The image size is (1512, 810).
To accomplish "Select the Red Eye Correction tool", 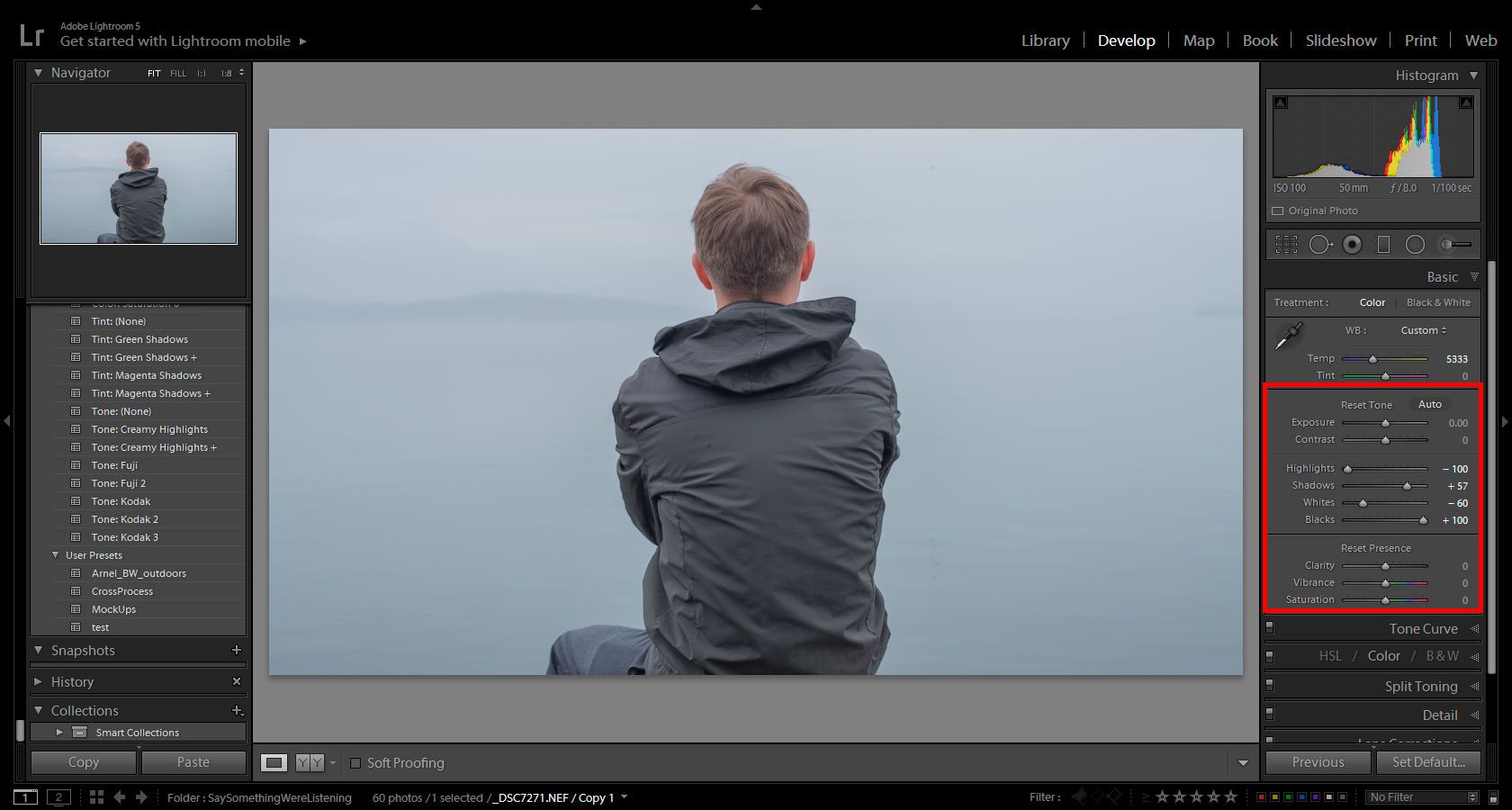I will [1352, 244].
